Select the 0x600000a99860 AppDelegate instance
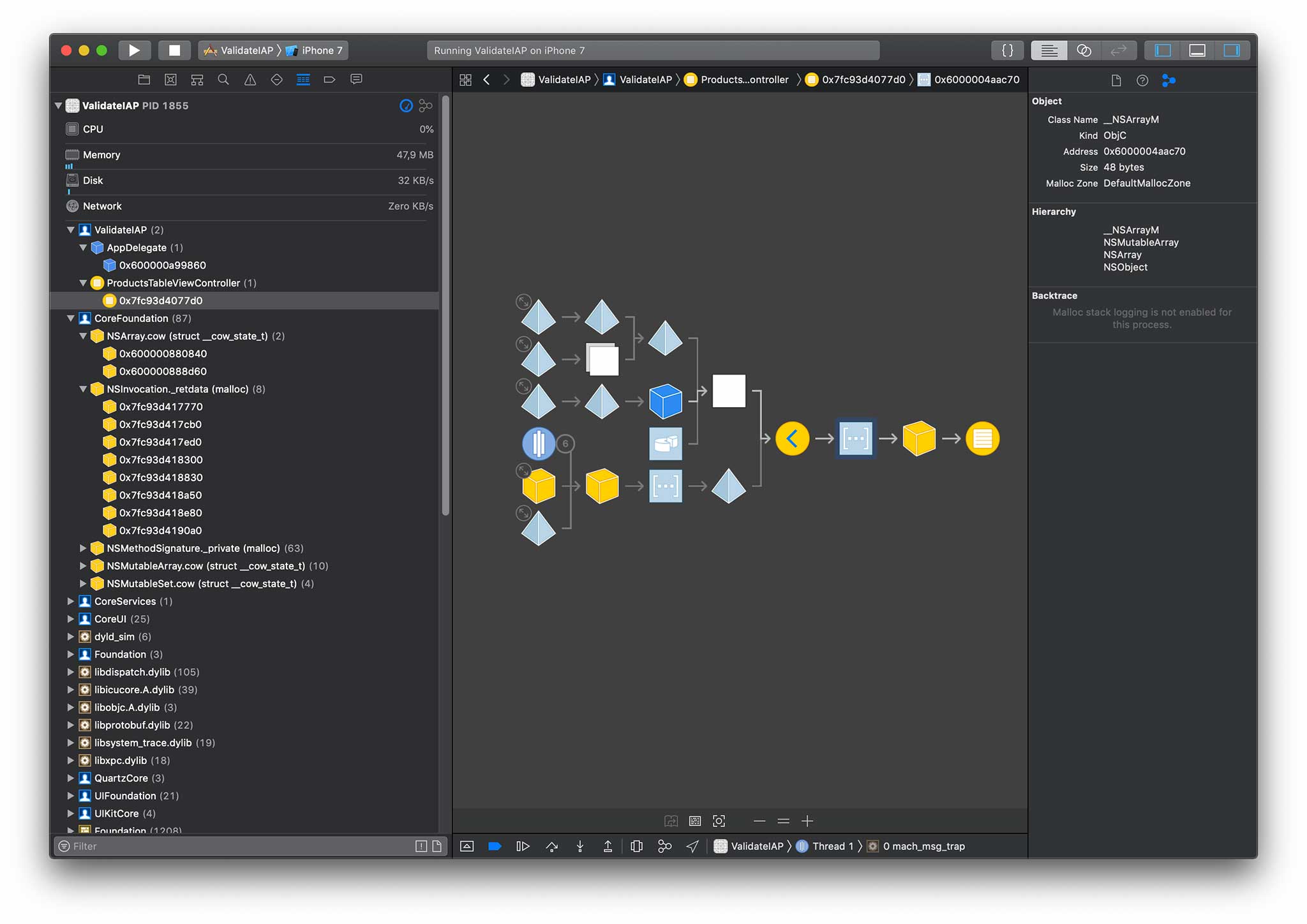This screenshot has width=1307, height=924. (x=162, y=265)
